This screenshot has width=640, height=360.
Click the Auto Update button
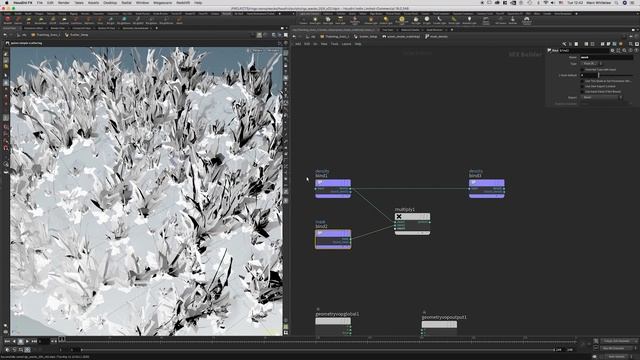[x=617, y=356]
